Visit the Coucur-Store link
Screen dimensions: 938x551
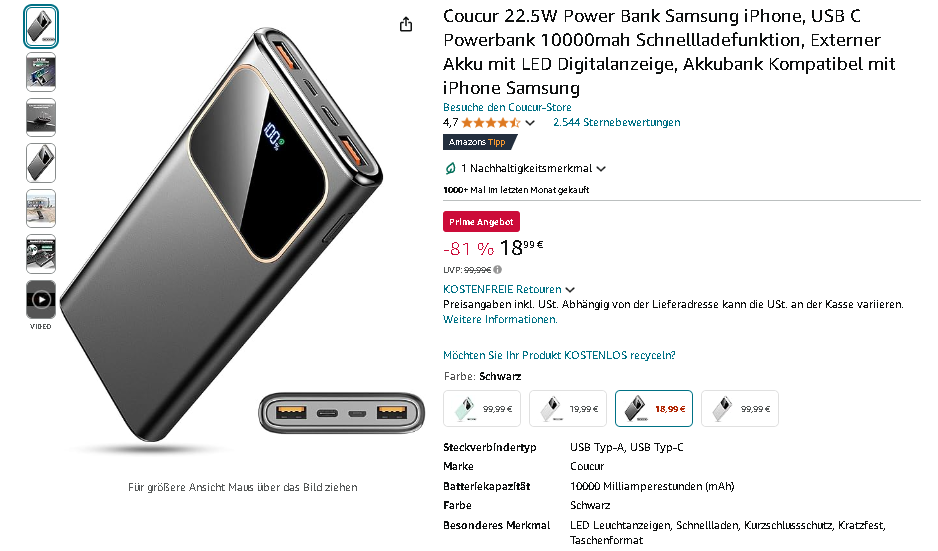pyautogui.click(x=507, y=108)
